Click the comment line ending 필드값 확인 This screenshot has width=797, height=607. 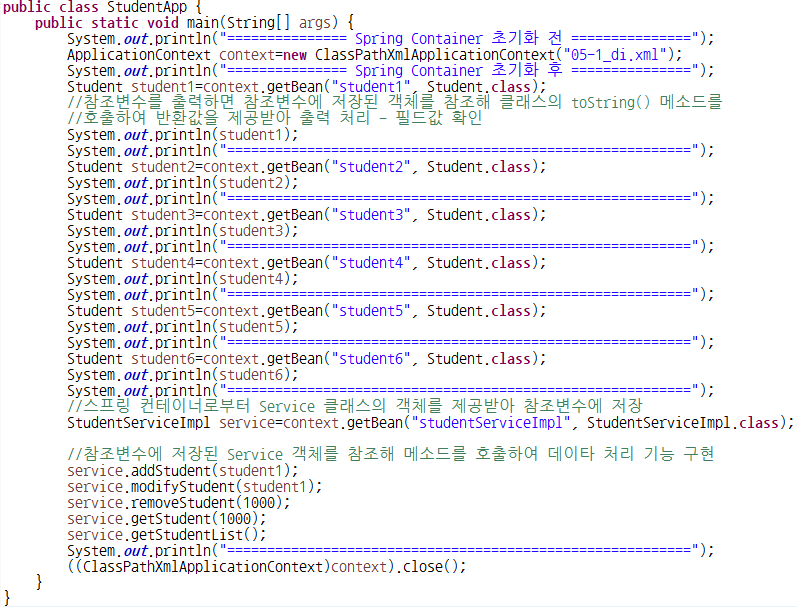click(274, 118)
